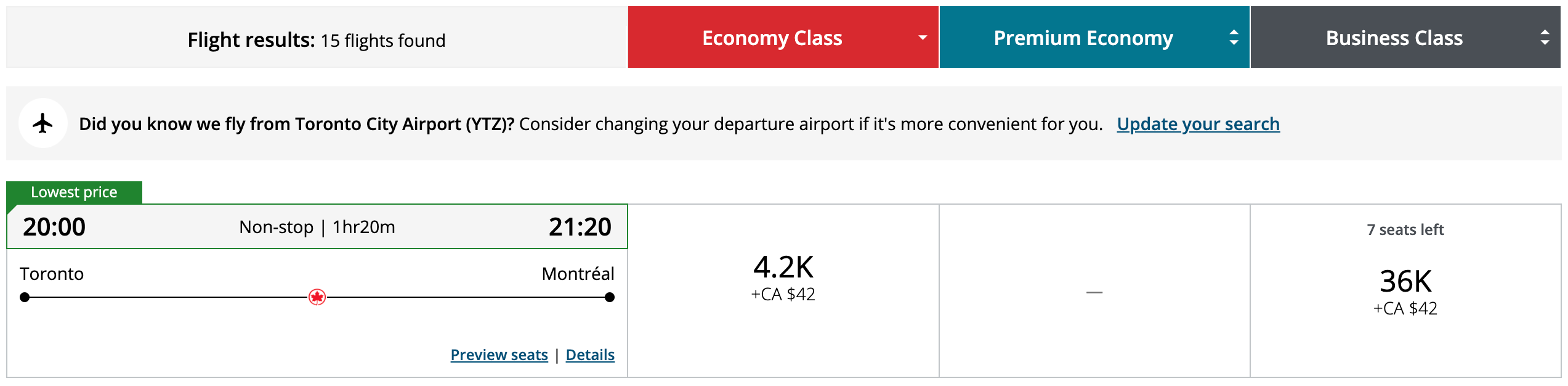
Task: Click the Toronto departure dot on the route
Action: (x=25, y=298)
